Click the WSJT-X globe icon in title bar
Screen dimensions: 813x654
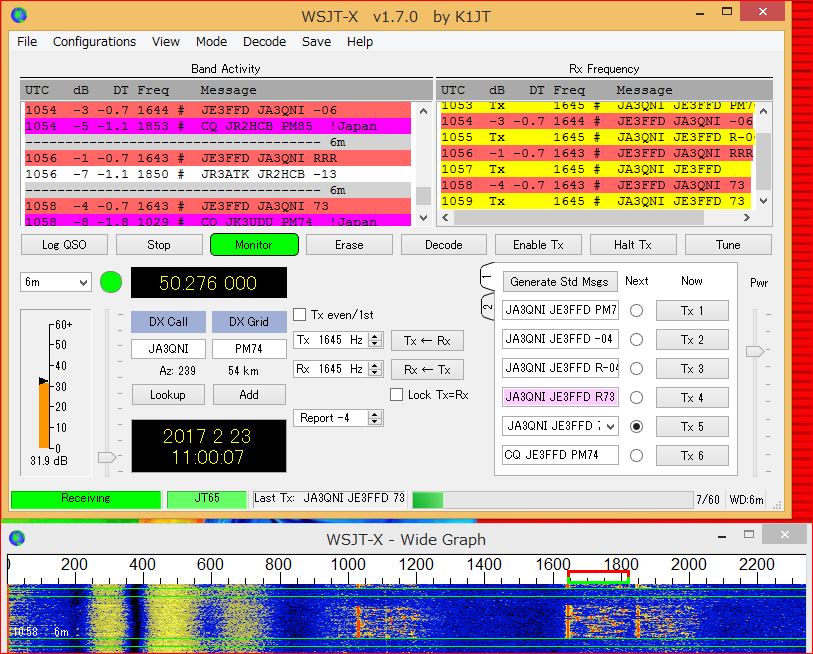click(x=18, y=14)
